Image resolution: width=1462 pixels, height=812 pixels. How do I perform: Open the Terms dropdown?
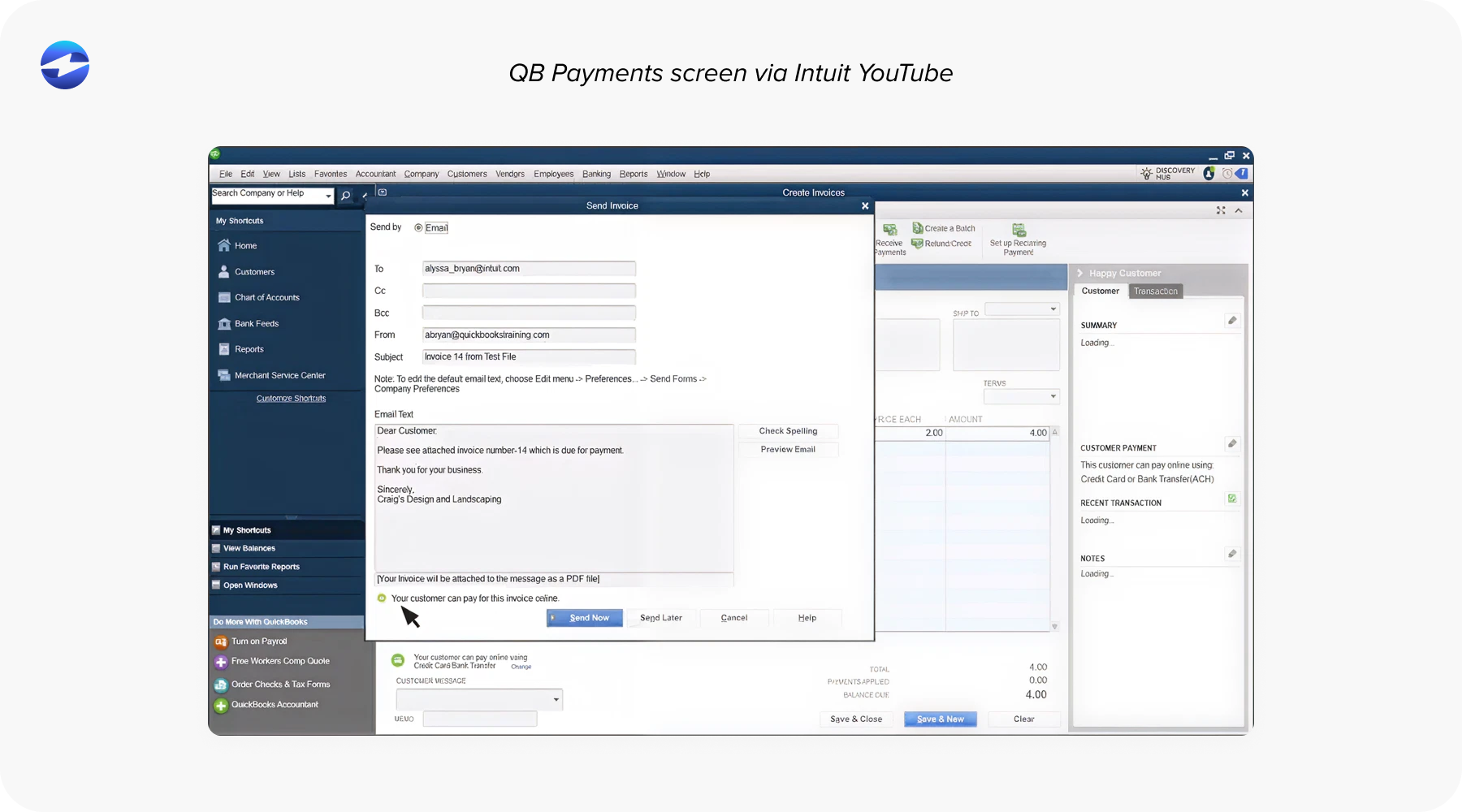point(1053,396)
